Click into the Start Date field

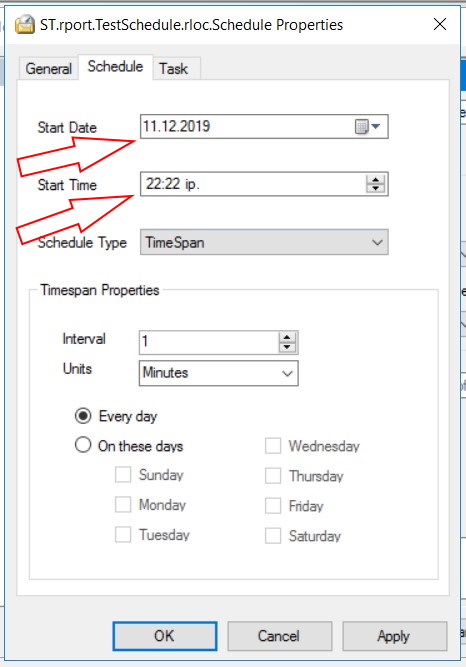[264, 126]
